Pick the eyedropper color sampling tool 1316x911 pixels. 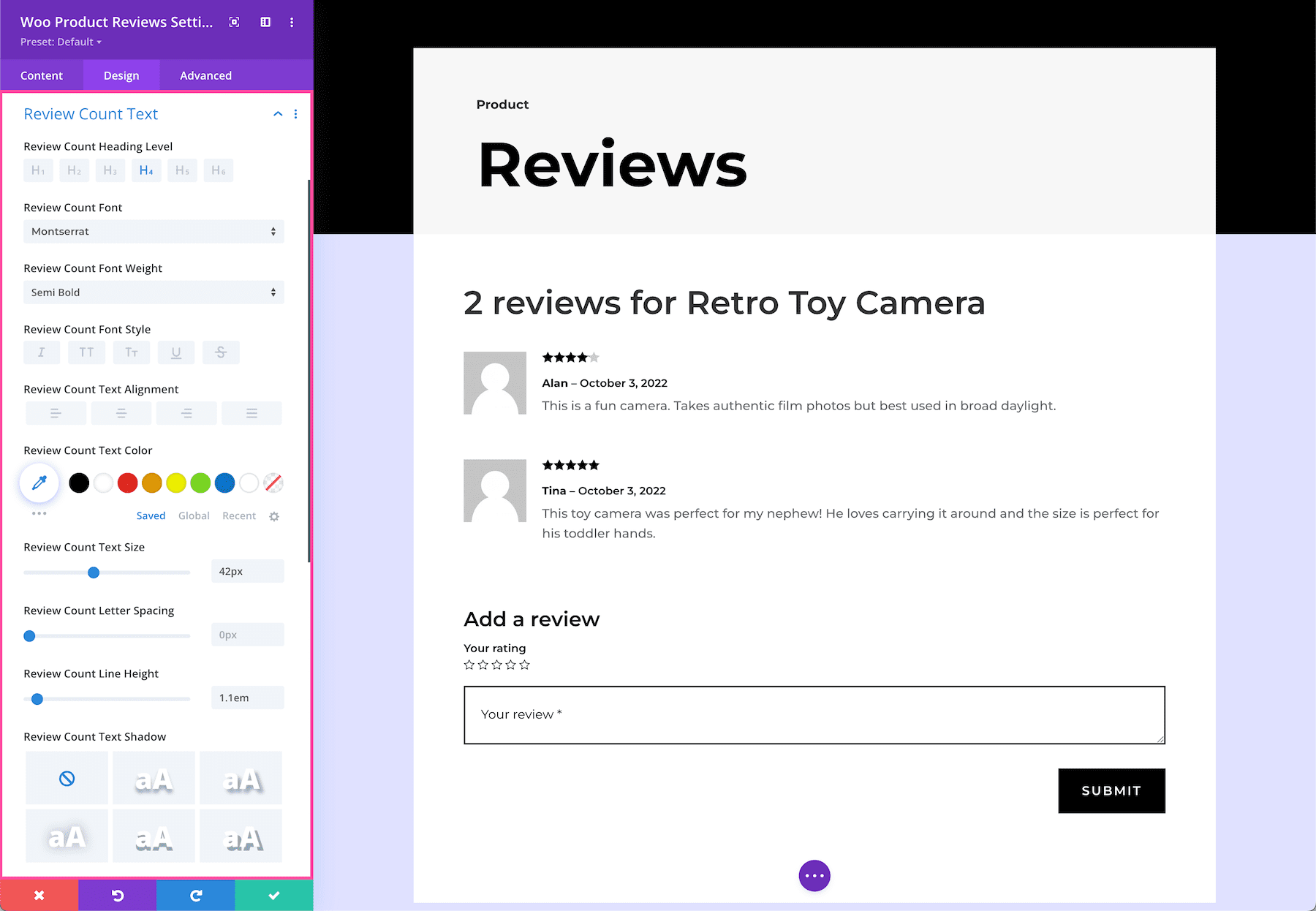click(x=39, y=483)
